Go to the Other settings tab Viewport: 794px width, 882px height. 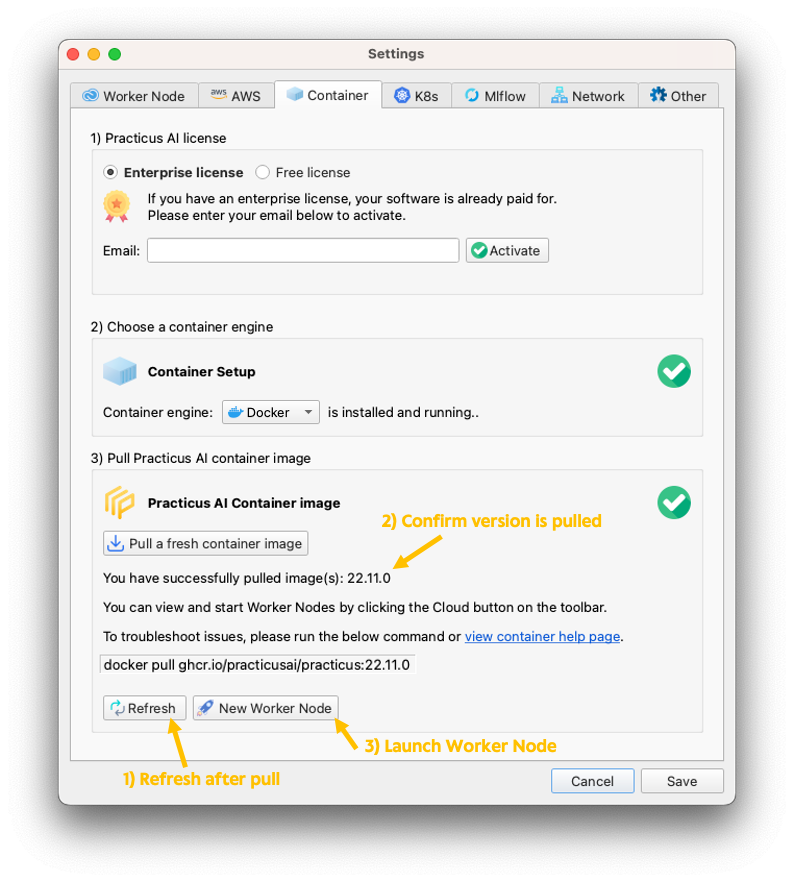click(678, 96)
